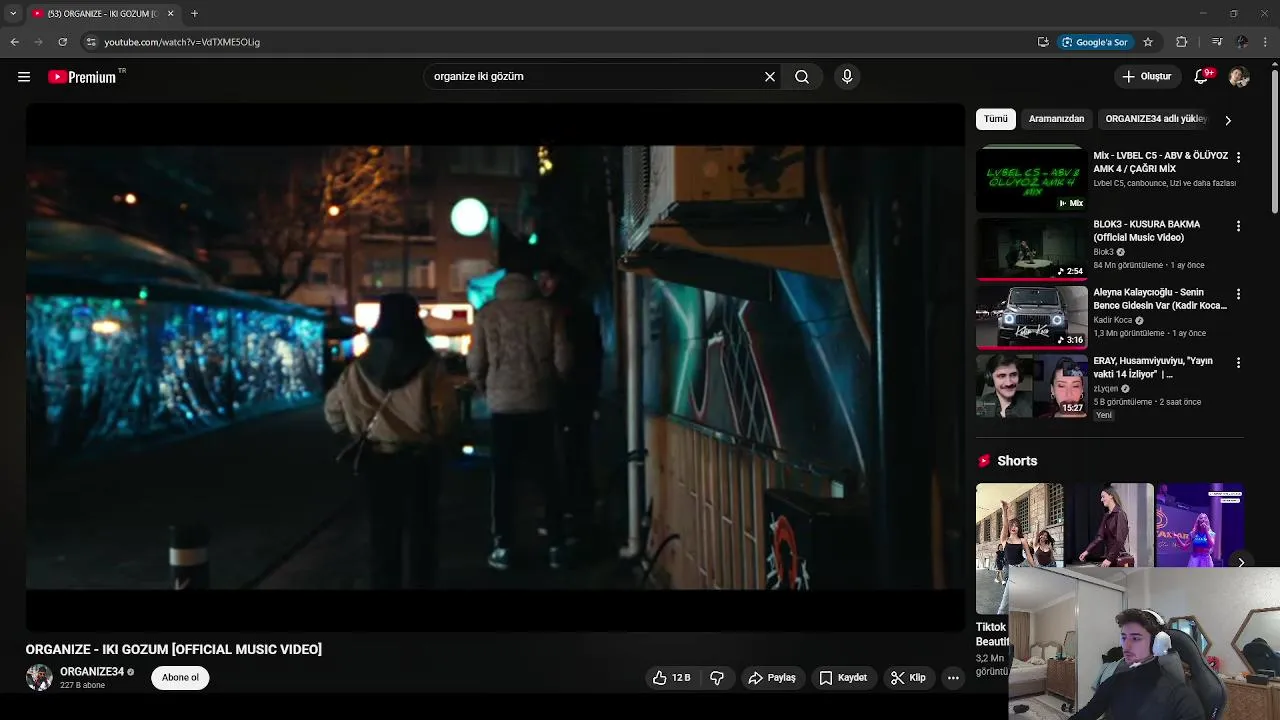Open the ERAY Husamviyuviyu video thumbnail

point(1031,384)
